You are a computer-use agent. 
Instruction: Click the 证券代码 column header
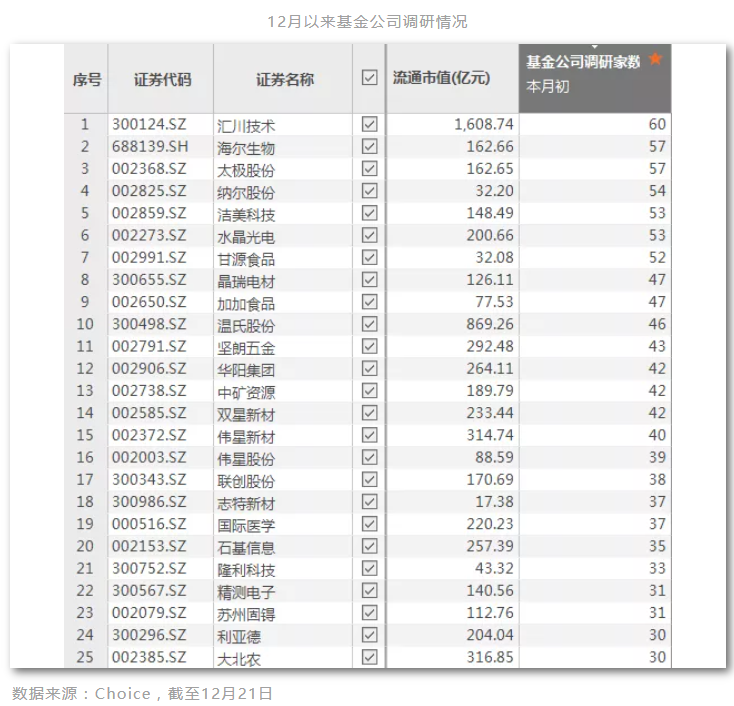162,79
